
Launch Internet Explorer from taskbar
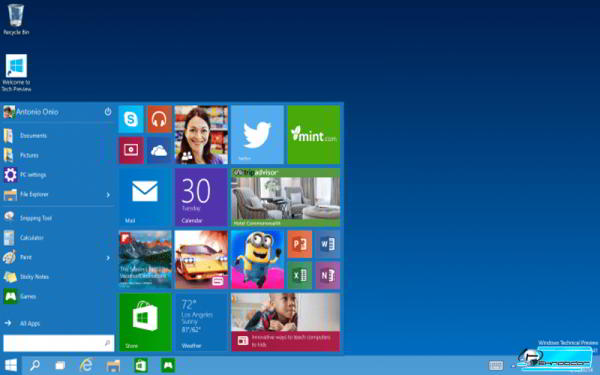86,365
